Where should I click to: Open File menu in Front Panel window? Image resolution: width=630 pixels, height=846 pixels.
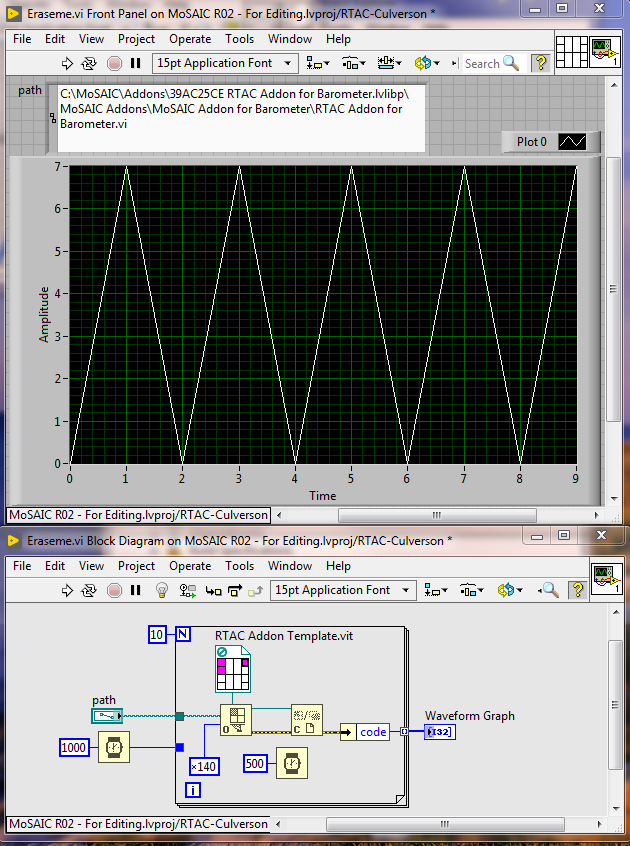[x=22, y=39]
